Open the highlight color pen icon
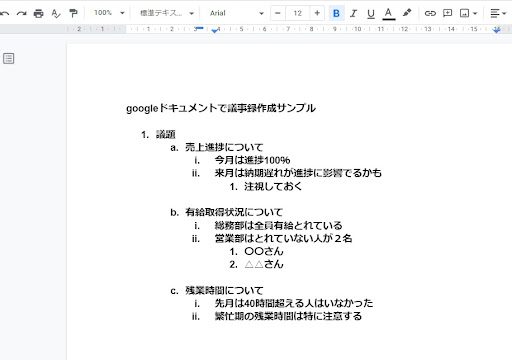The width and height of the screenshot is (512, 360). pyautogui.click(x=407, y=13)
